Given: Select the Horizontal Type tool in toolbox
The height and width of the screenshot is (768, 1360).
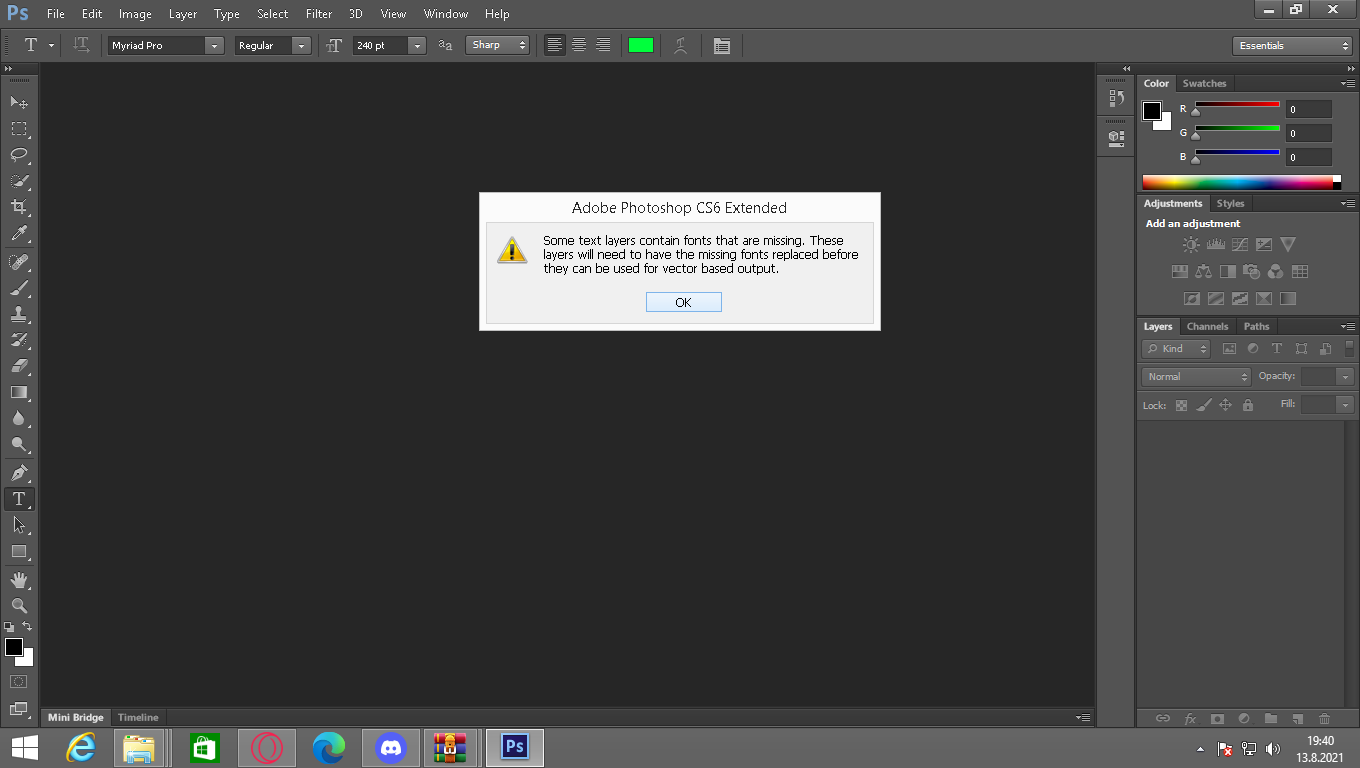Looking at the screenshot, I should 19,498.
